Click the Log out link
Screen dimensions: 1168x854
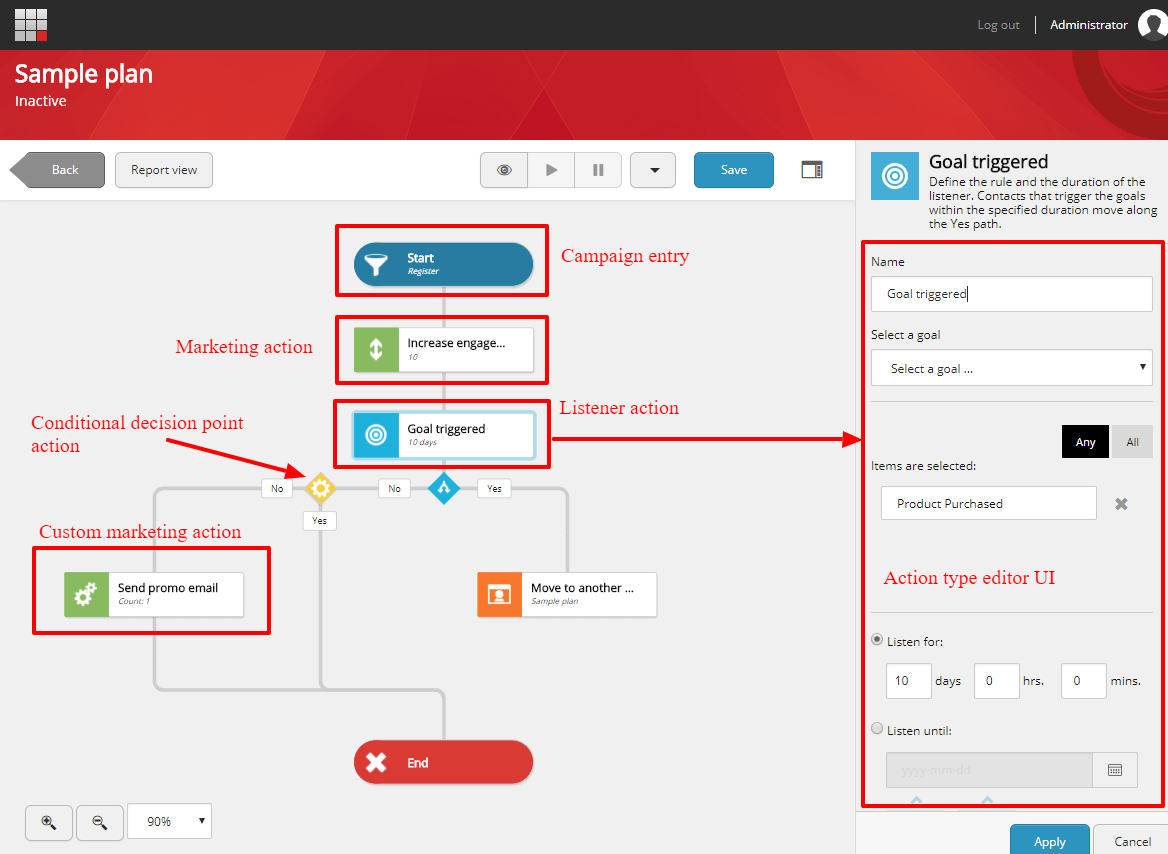tap(998, 25)
